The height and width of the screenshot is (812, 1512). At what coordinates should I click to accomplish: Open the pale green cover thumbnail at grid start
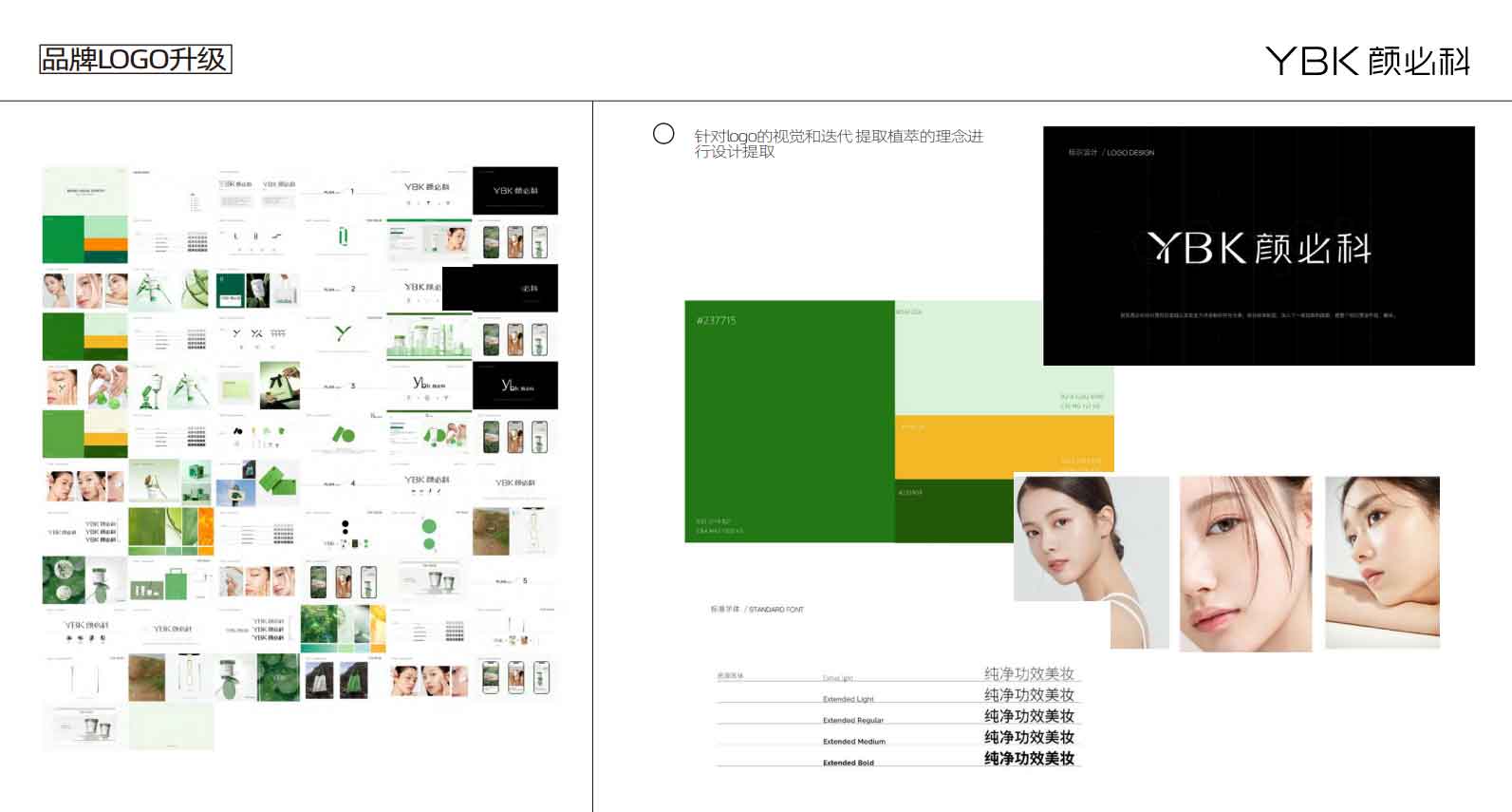click(x=85, y=191)
